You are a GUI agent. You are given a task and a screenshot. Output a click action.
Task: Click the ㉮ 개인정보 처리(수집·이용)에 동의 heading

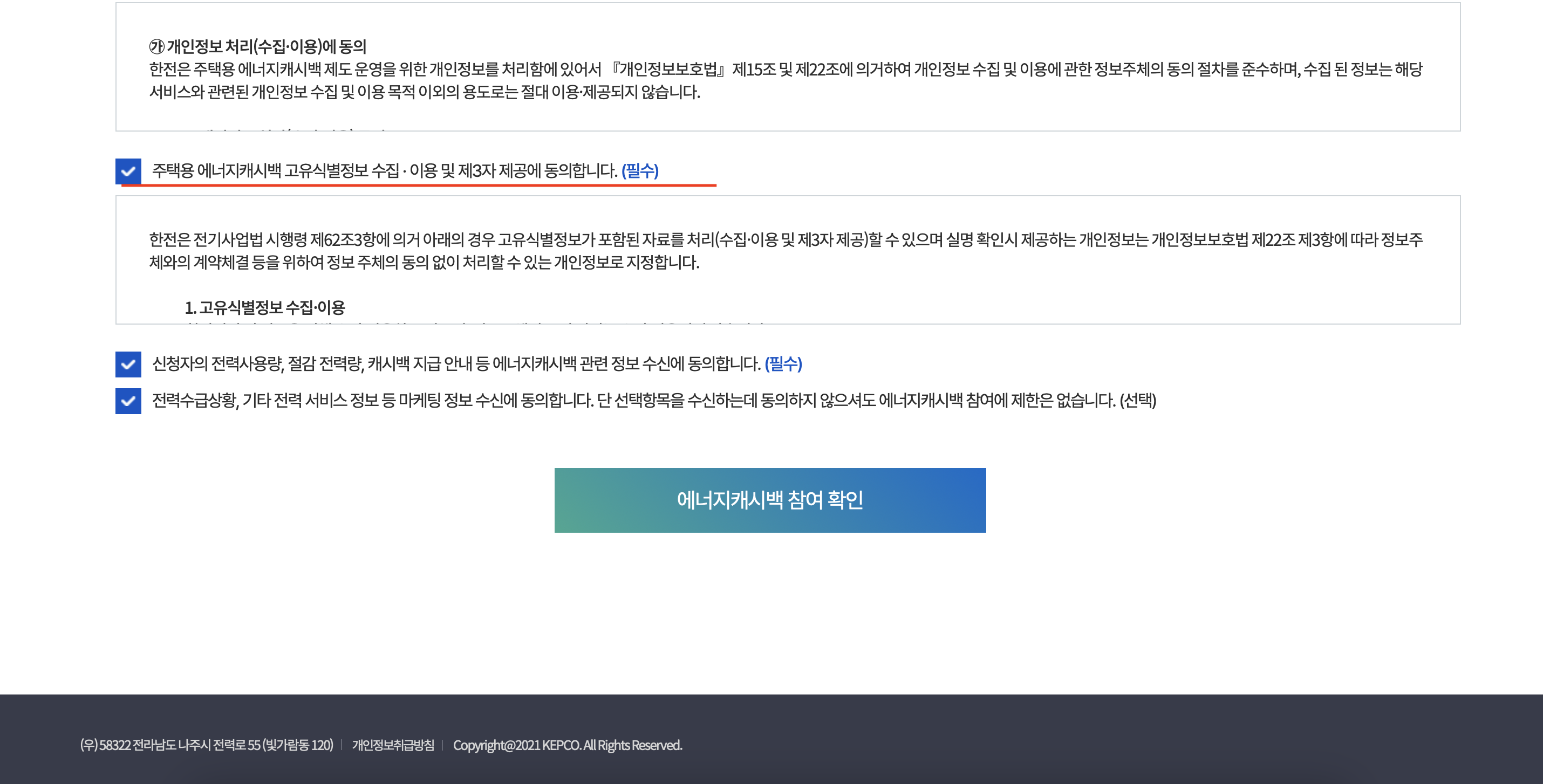tap(257, 46)
